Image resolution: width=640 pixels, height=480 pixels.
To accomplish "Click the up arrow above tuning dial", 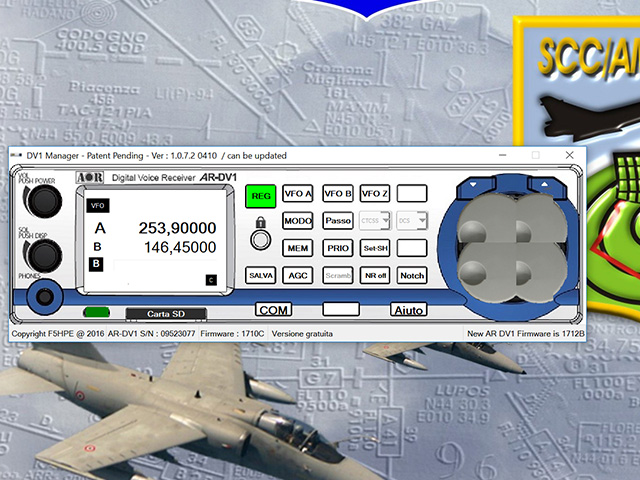I will click(x=544, y=185).
